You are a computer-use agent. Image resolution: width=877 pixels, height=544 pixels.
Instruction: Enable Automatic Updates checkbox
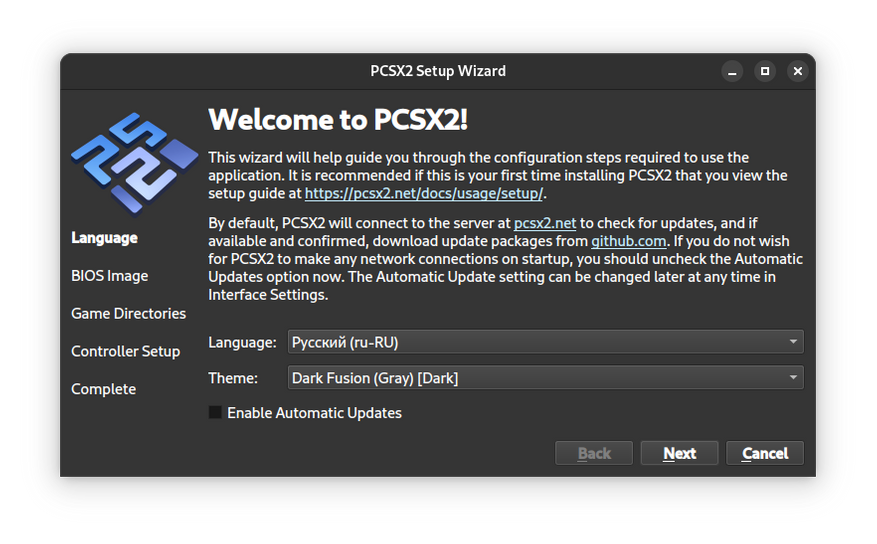(x=215, y=413)
